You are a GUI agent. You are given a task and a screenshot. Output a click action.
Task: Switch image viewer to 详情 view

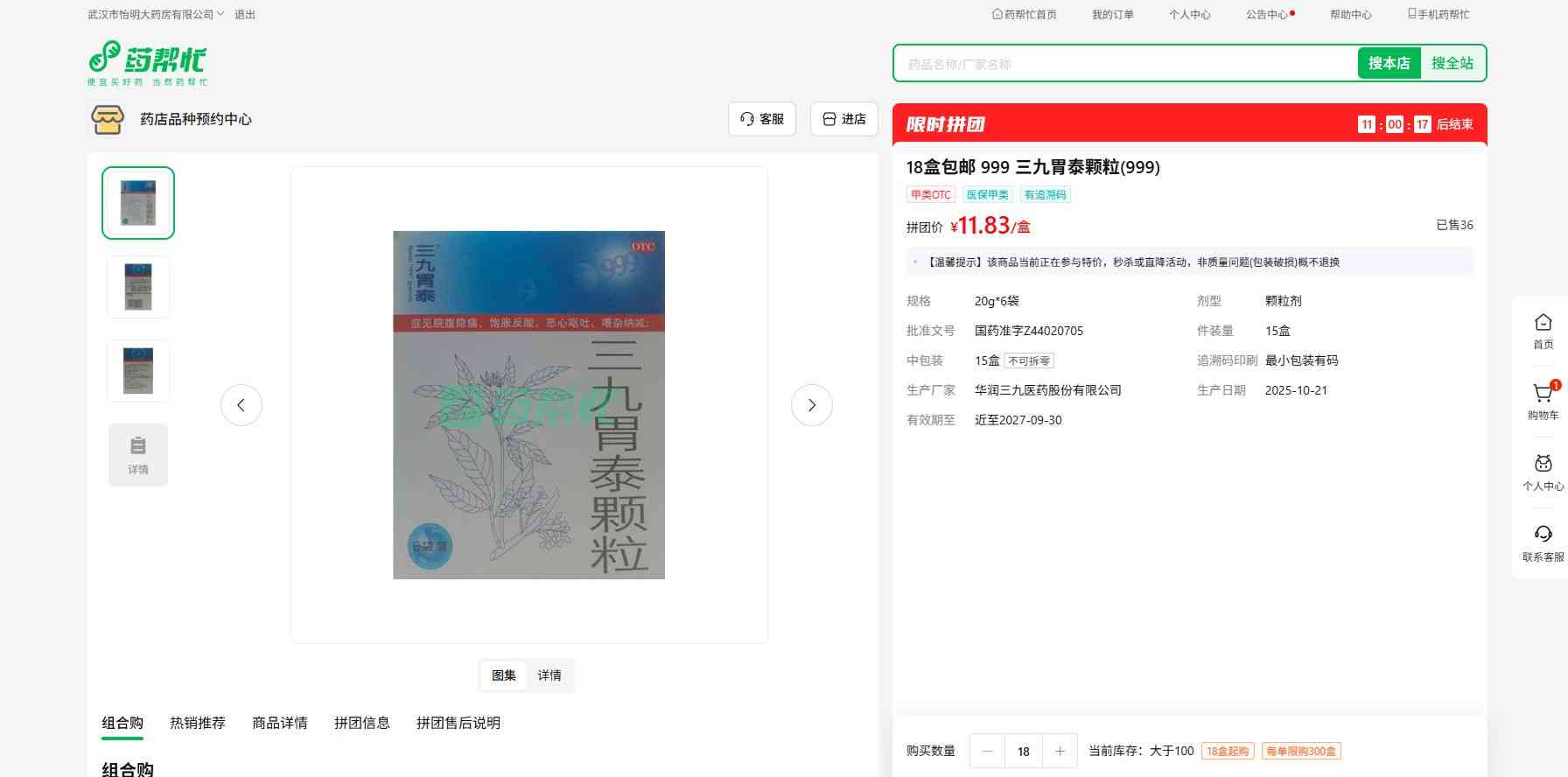(x=549, y=675)
